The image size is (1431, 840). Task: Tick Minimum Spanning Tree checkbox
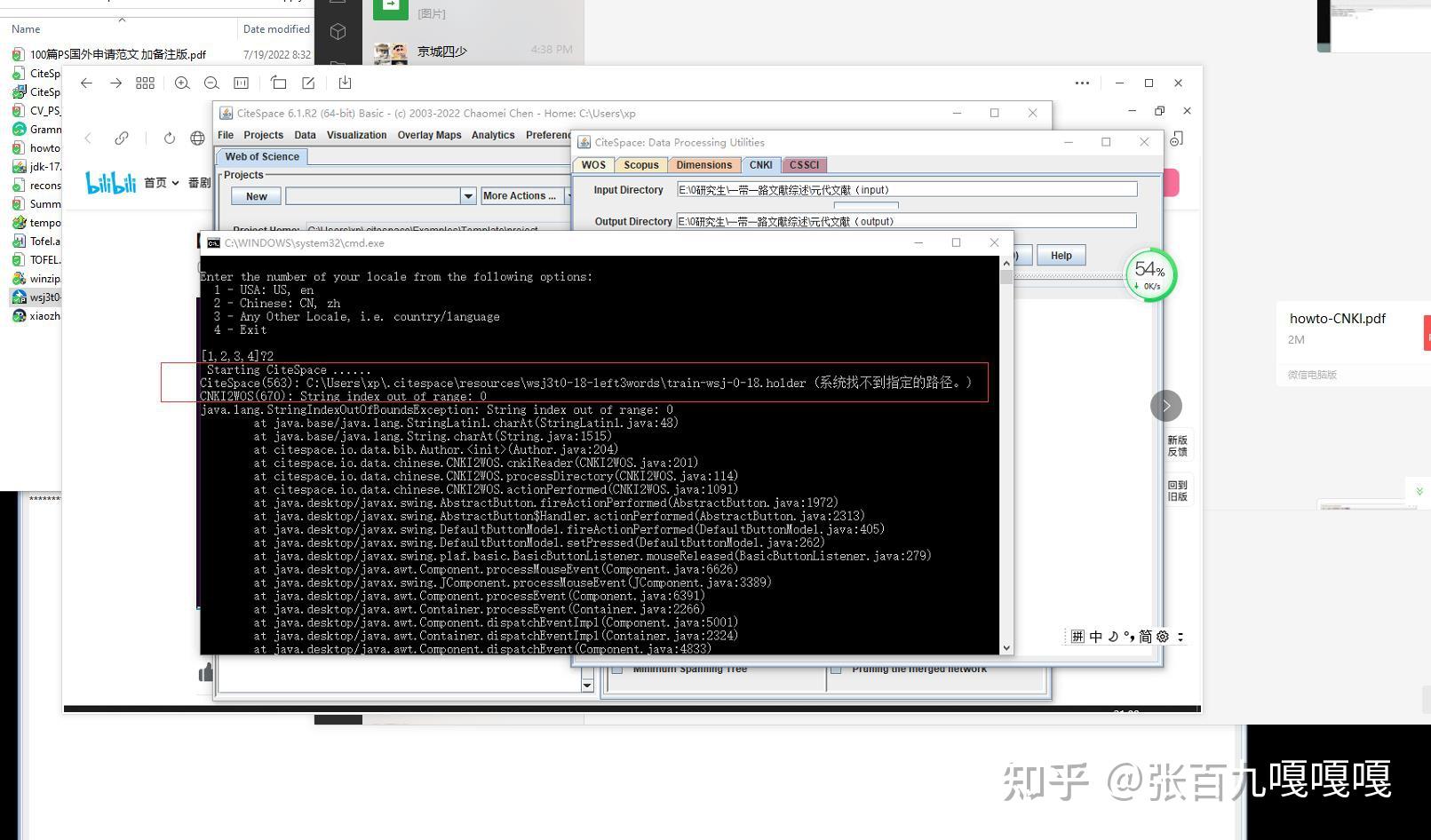click(x=617, y=670)
